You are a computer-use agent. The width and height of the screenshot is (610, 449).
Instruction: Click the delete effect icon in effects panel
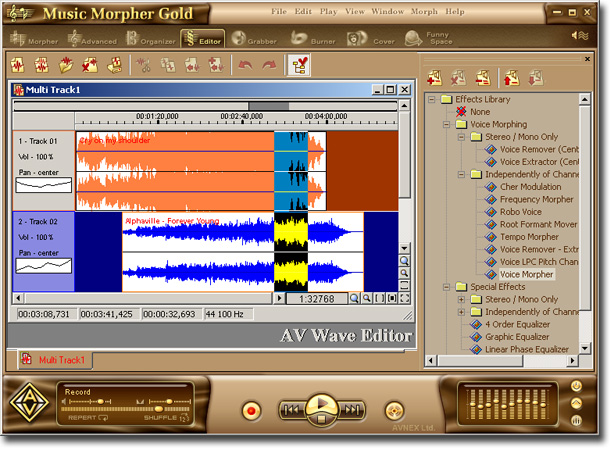click(458, 78)
